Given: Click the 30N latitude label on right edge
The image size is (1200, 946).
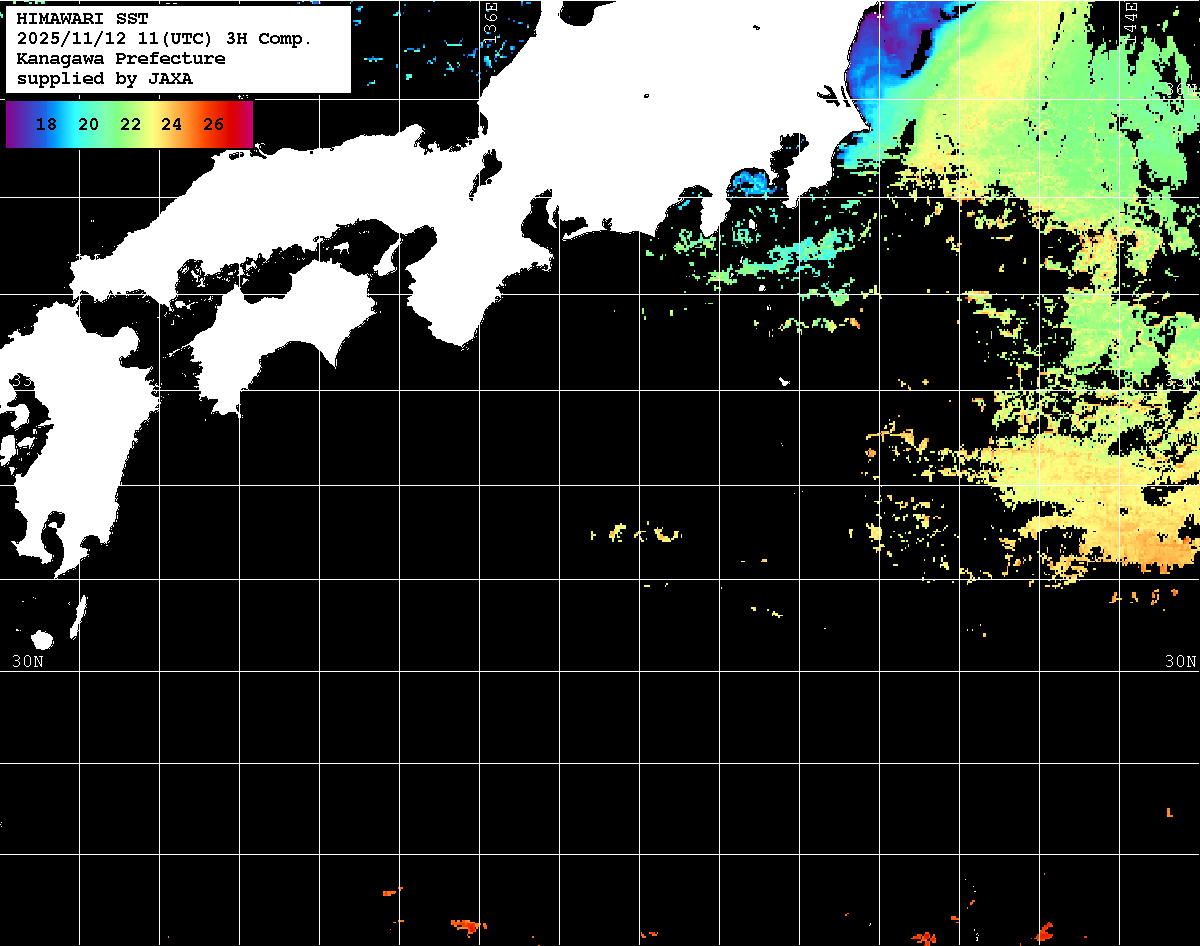Looking at the screenshot, I should tap(1180, 661).
